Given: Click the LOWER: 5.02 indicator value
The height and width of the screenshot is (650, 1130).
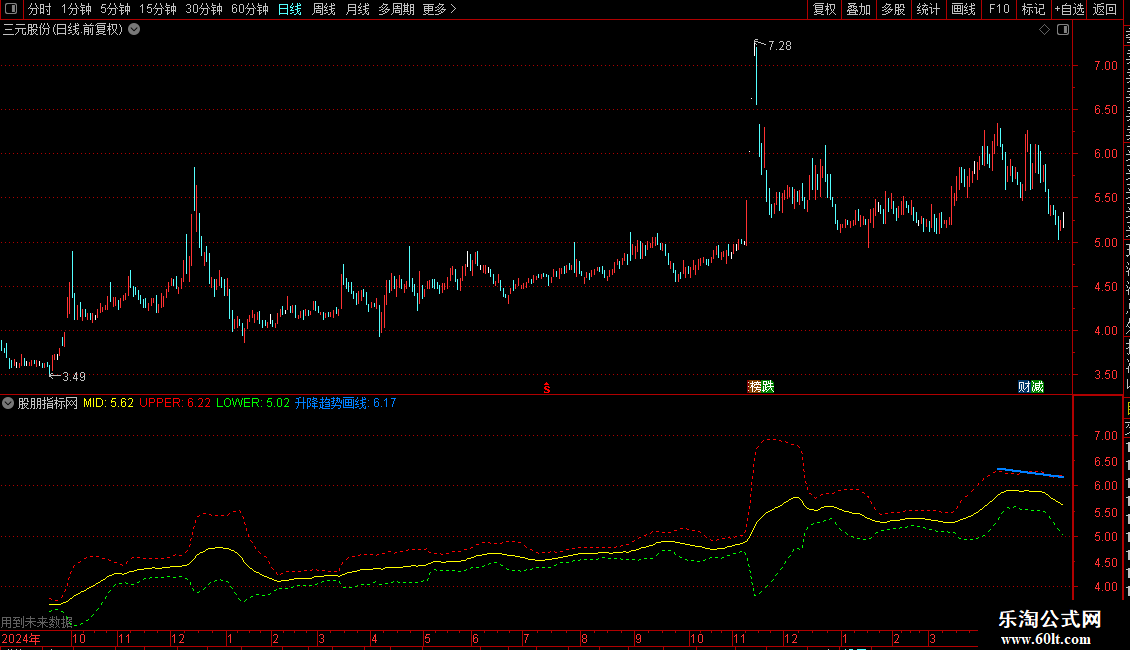Looking at the screenshot, I should click(253, 403).
